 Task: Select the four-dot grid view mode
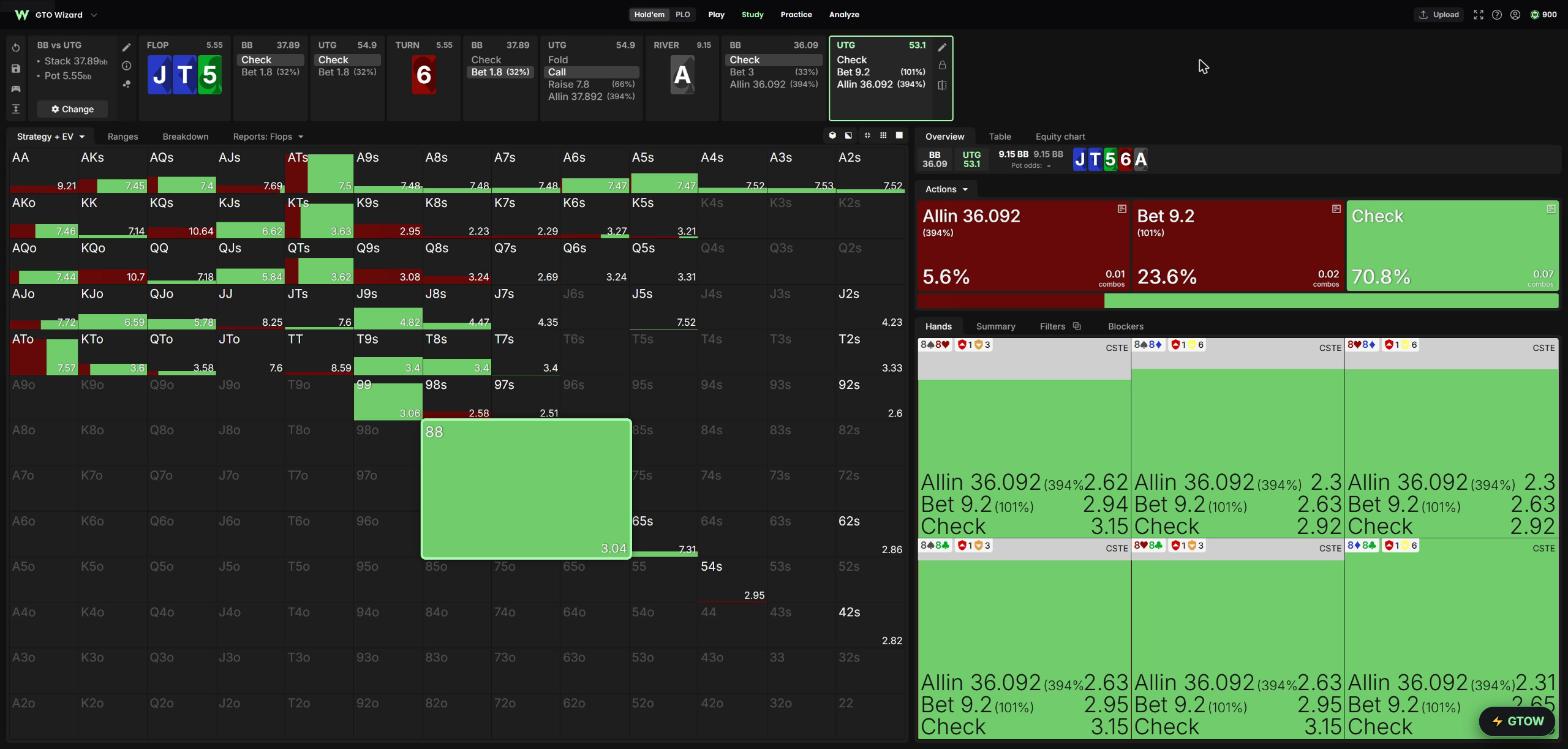point(867,136)
